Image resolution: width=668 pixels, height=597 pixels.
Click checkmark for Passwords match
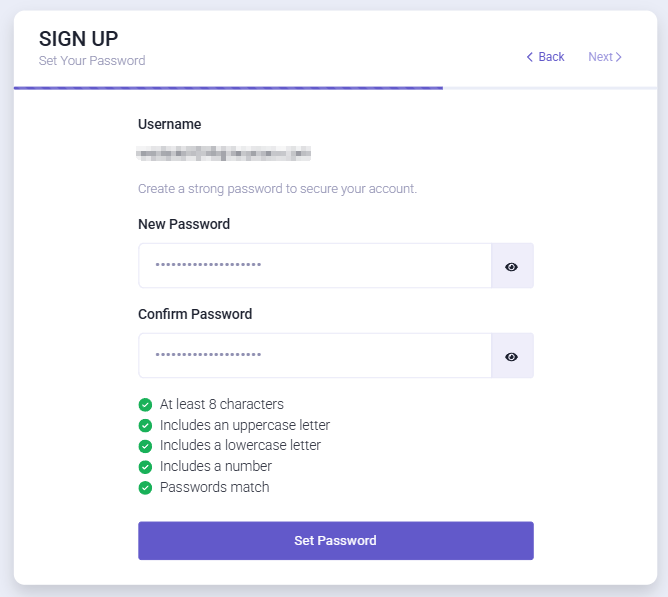click(x=145, y=487)
